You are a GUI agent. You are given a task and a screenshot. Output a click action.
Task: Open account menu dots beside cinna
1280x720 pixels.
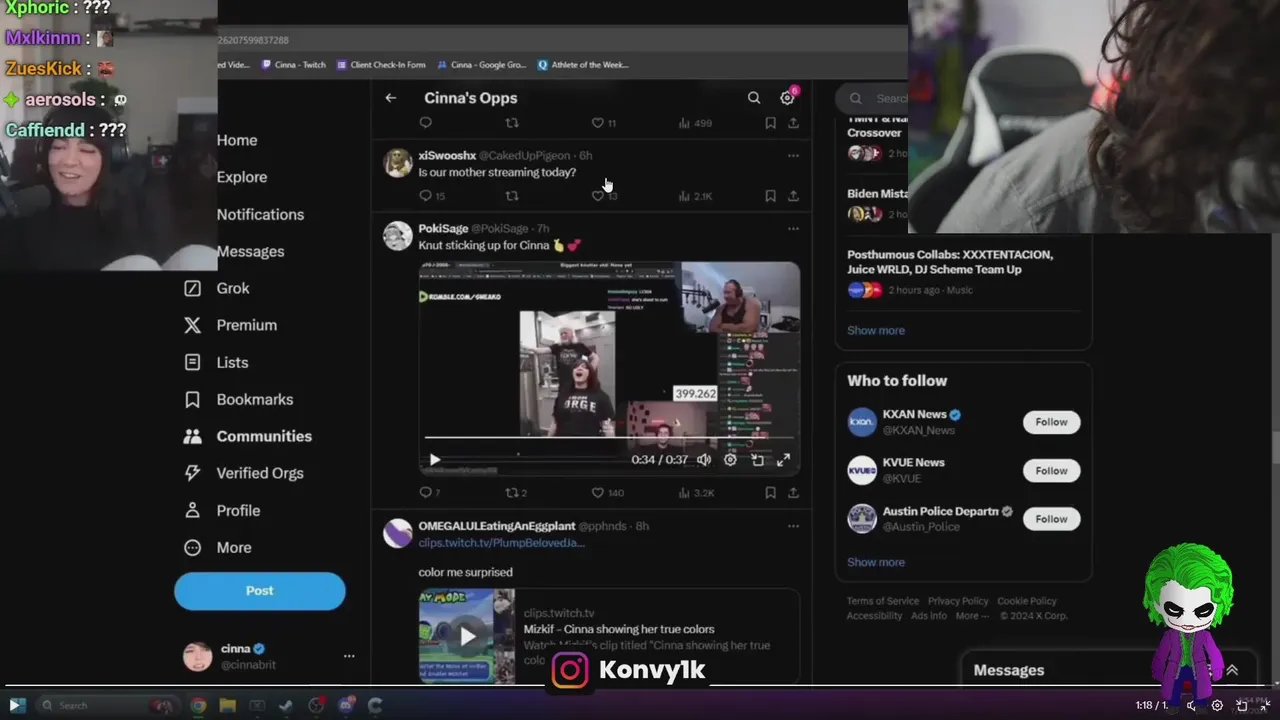point(349,656)
